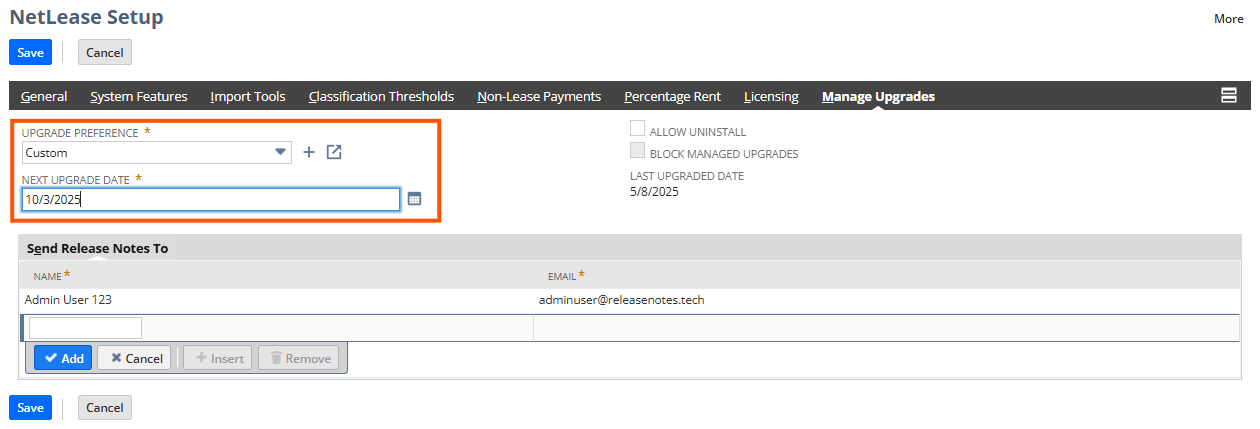Open the calendar picker for Next Upgrade Date
This screenshot has width=1260, height=429.
click(414, 199)
